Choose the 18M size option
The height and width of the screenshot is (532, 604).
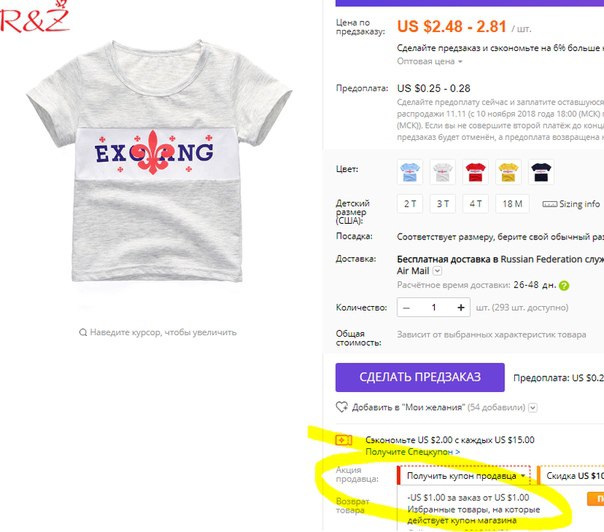(x=512, y=204)
